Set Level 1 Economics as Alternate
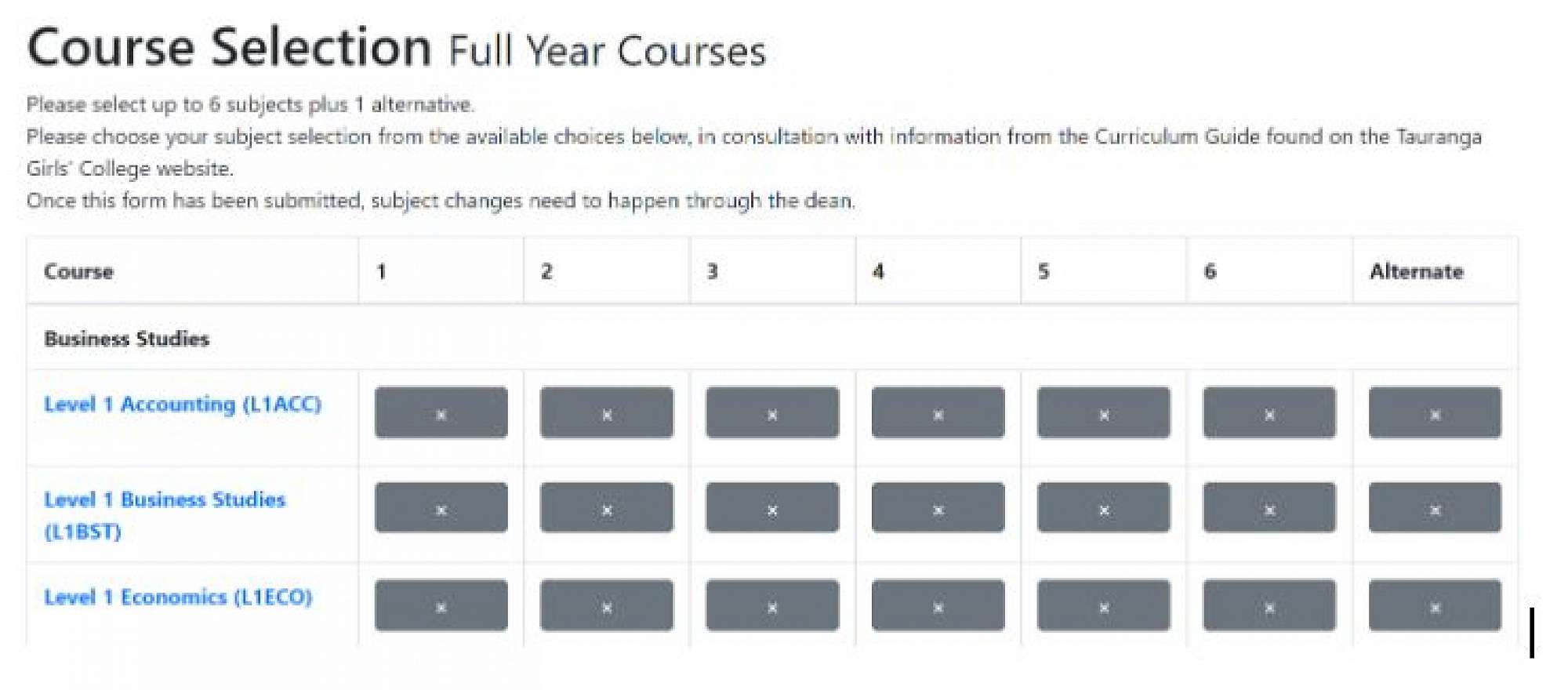Image resolution: width=1568 pixels, height=690 pixels. click(x=1435, y=605)
